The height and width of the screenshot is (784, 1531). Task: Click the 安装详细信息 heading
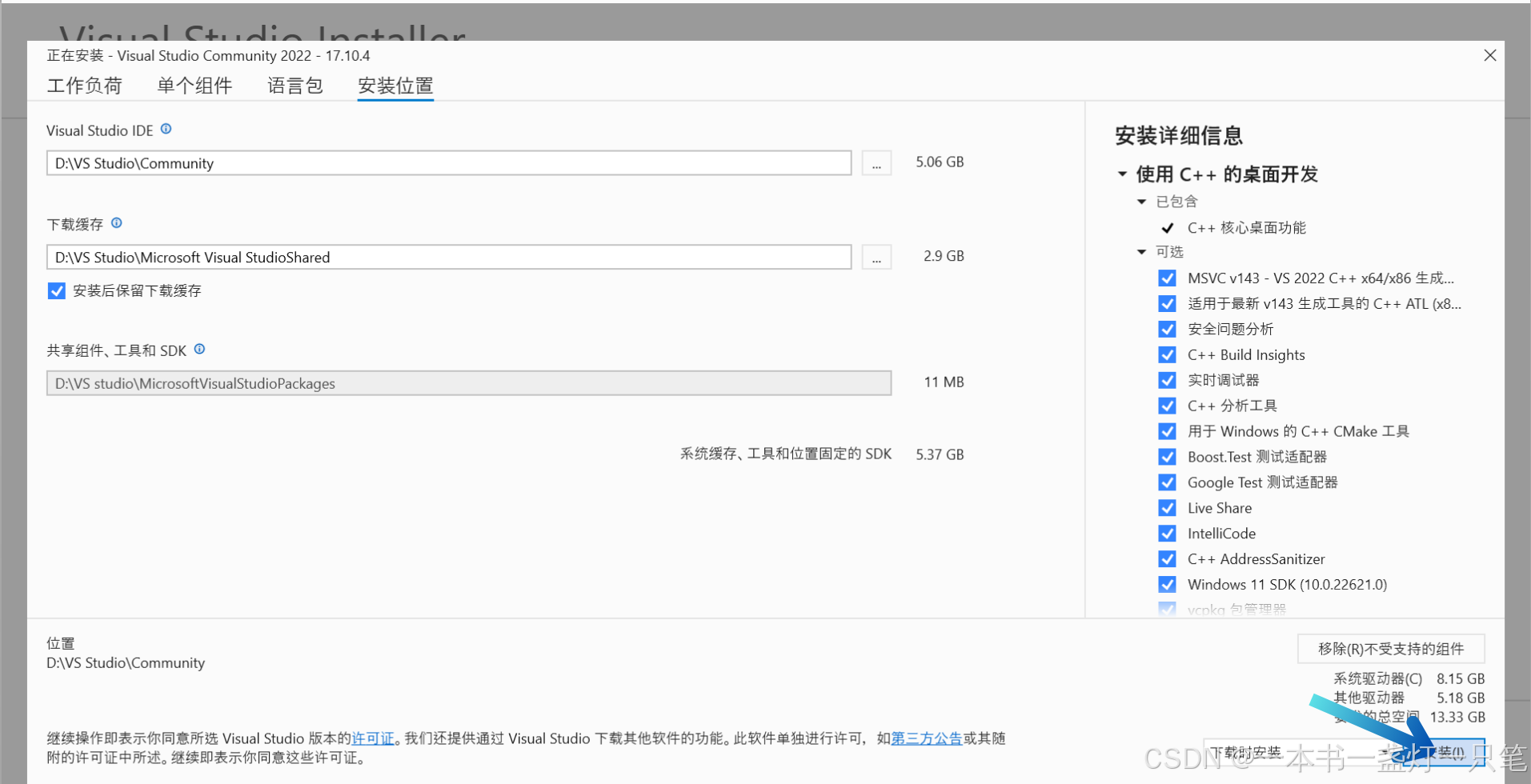1179,136
